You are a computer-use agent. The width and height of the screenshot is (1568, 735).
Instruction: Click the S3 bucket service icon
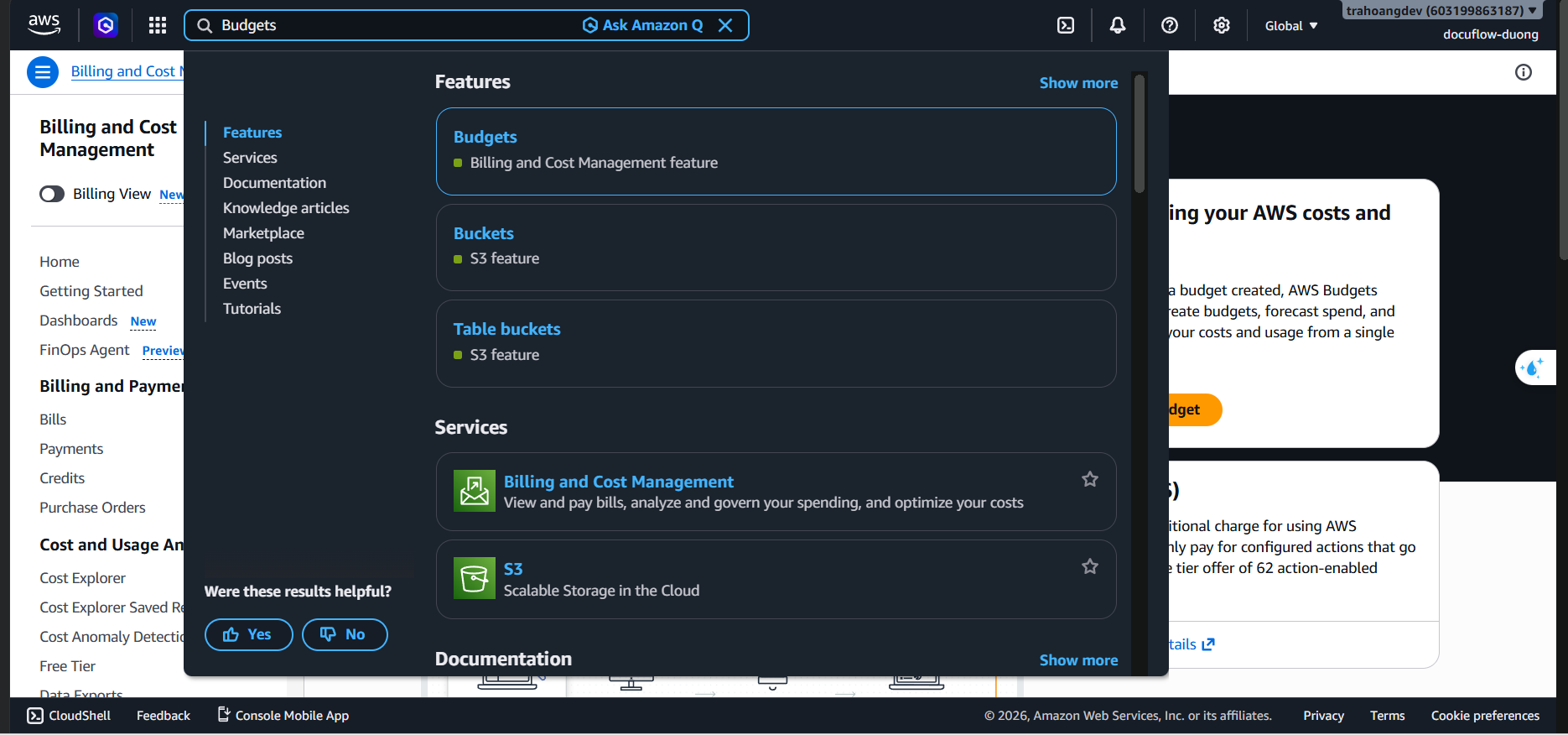[x=475, y=578]
